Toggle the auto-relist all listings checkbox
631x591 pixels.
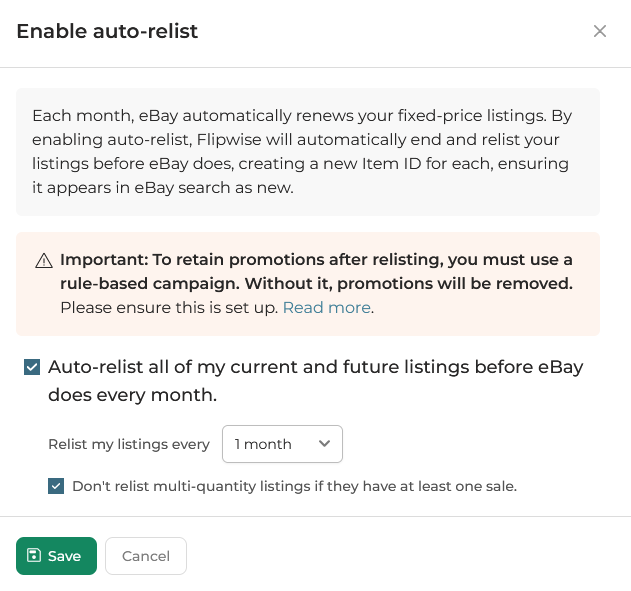click(32, 367)
